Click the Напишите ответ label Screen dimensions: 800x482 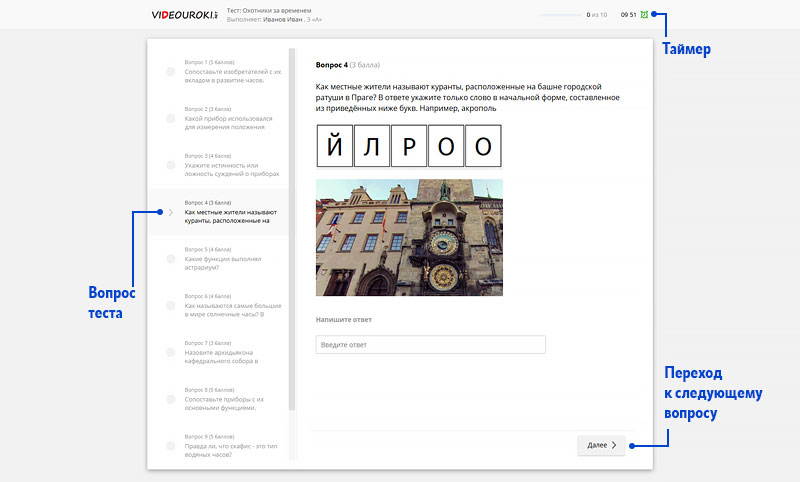[x=344, y=319]
